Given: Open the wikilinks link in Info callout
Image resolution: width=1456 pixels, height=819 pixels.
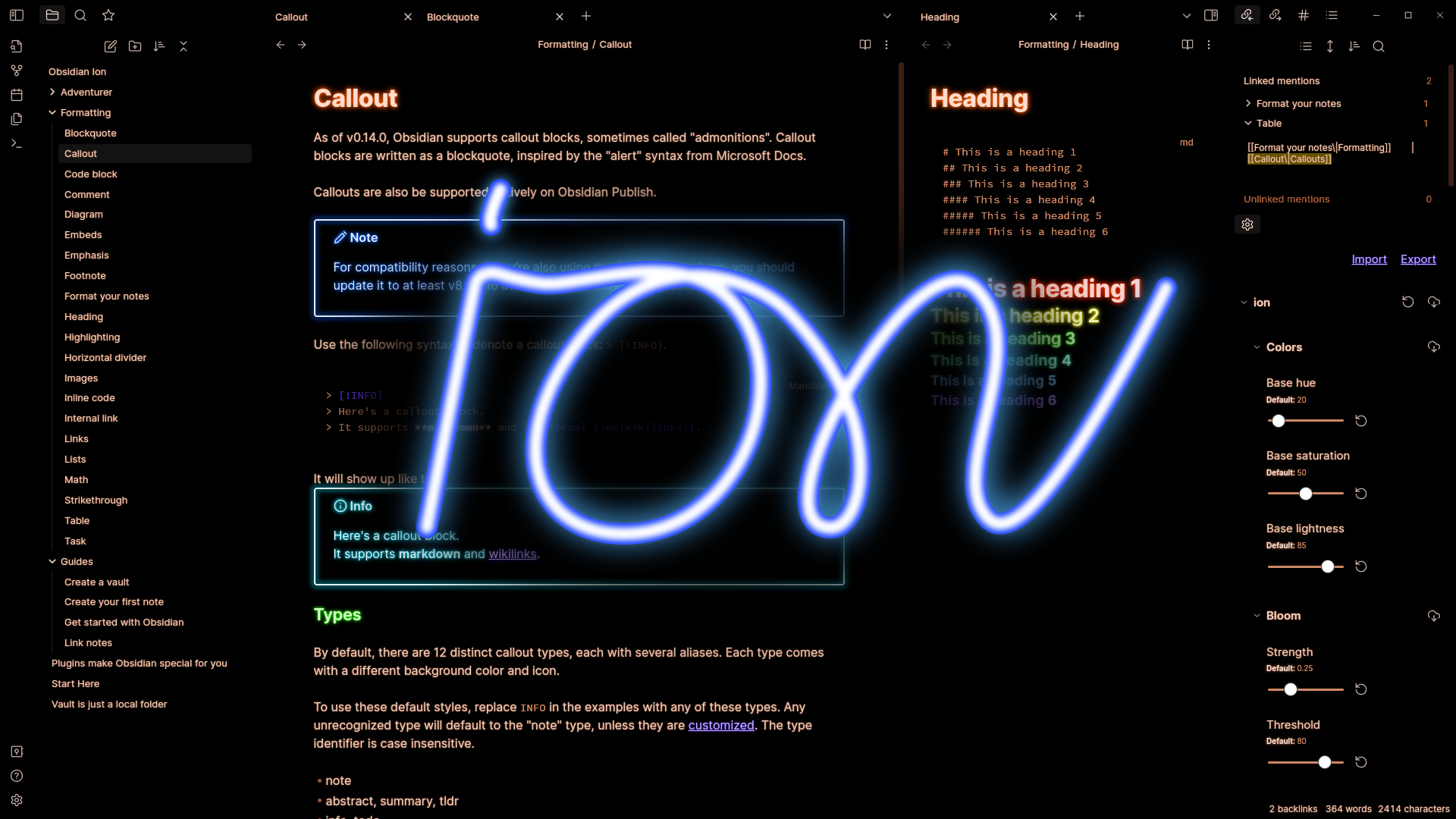Looking at the screenshot, I should click(513, 554).
